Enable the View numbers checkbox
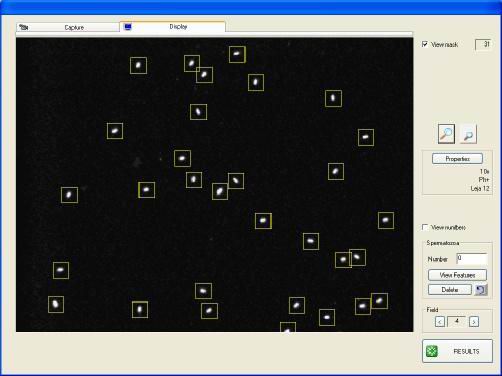 coord(425,227)
